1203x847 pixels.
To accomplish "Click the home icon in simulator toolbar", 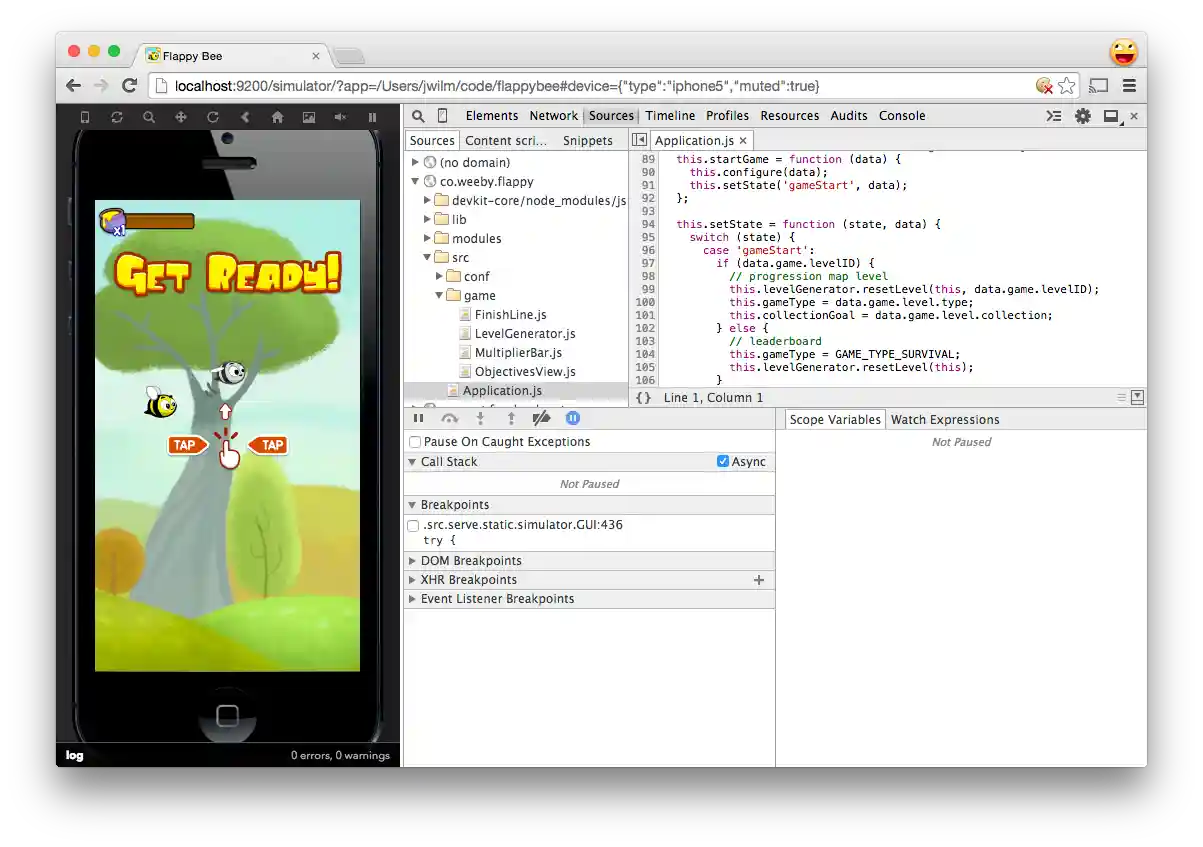I will [277, 117].
